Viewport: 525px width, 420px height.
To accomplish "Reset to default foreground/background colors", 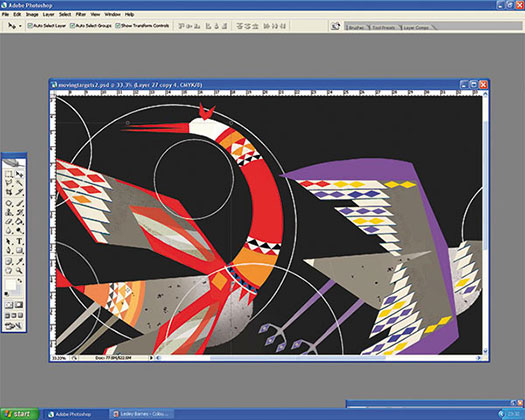I will (6, 294).
